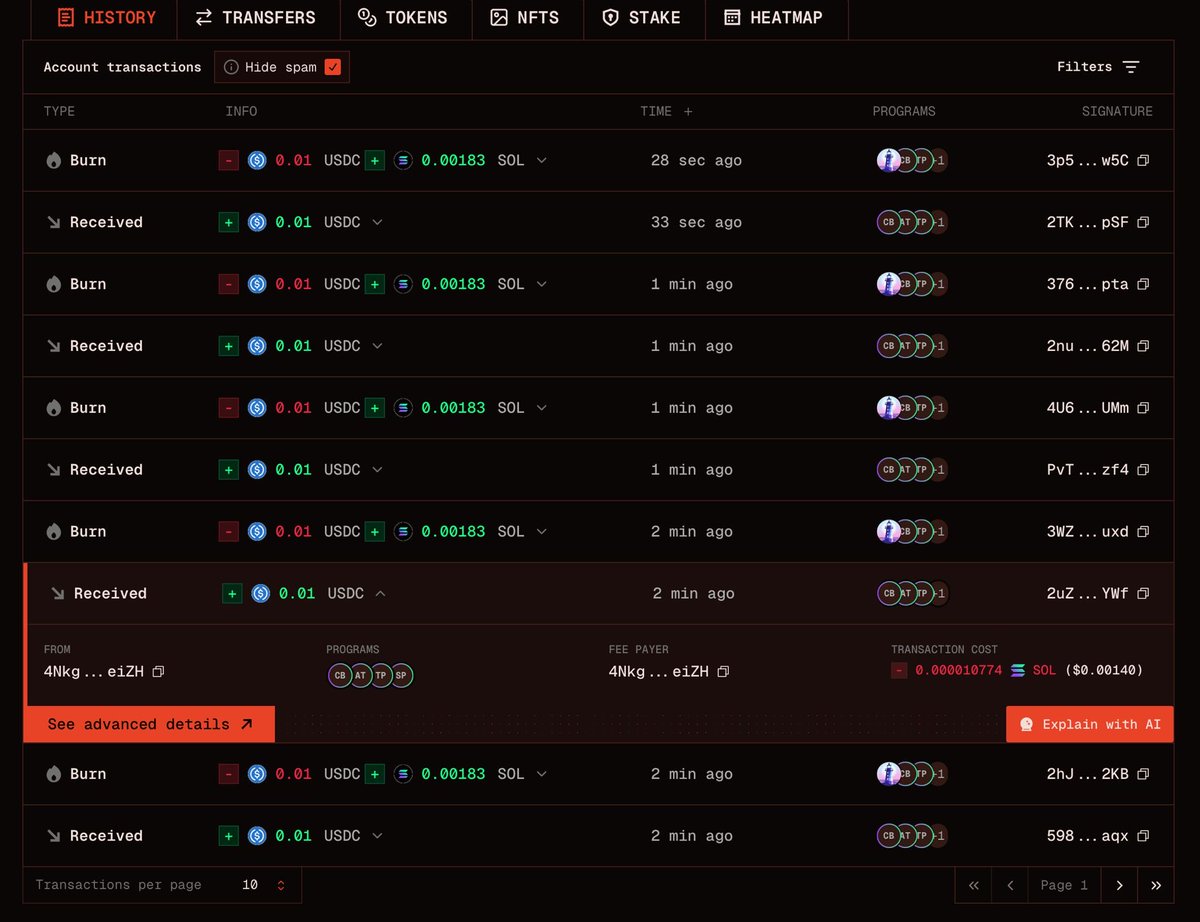
Task: Open the Filters menu
Action: pyautogui.click(x=1098, y=67)
